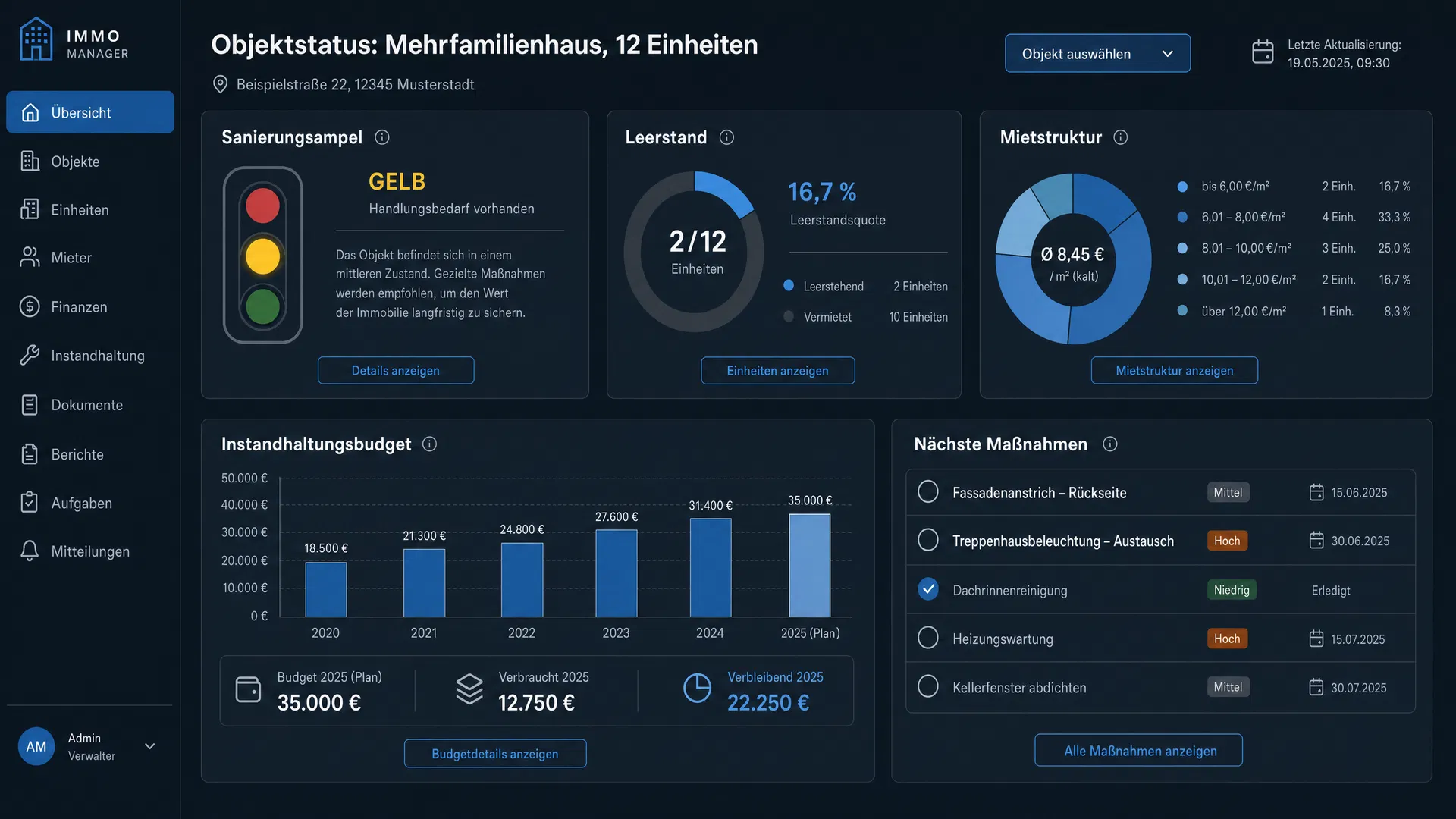This screenshot has width=1456, height=819.
Task: Click the 2/12 Einheiten donut chart center
Action: click(698, 252)
